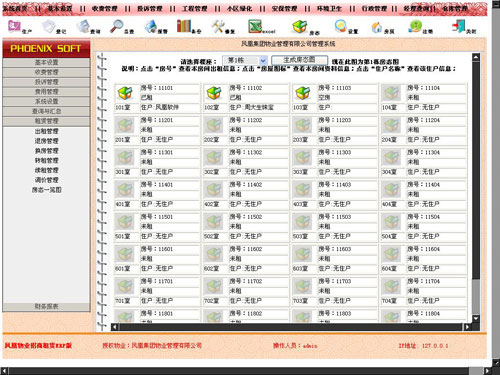Click page bottom scrollbar left arrow
Screen dimensions: 500x375
(4, 371)
